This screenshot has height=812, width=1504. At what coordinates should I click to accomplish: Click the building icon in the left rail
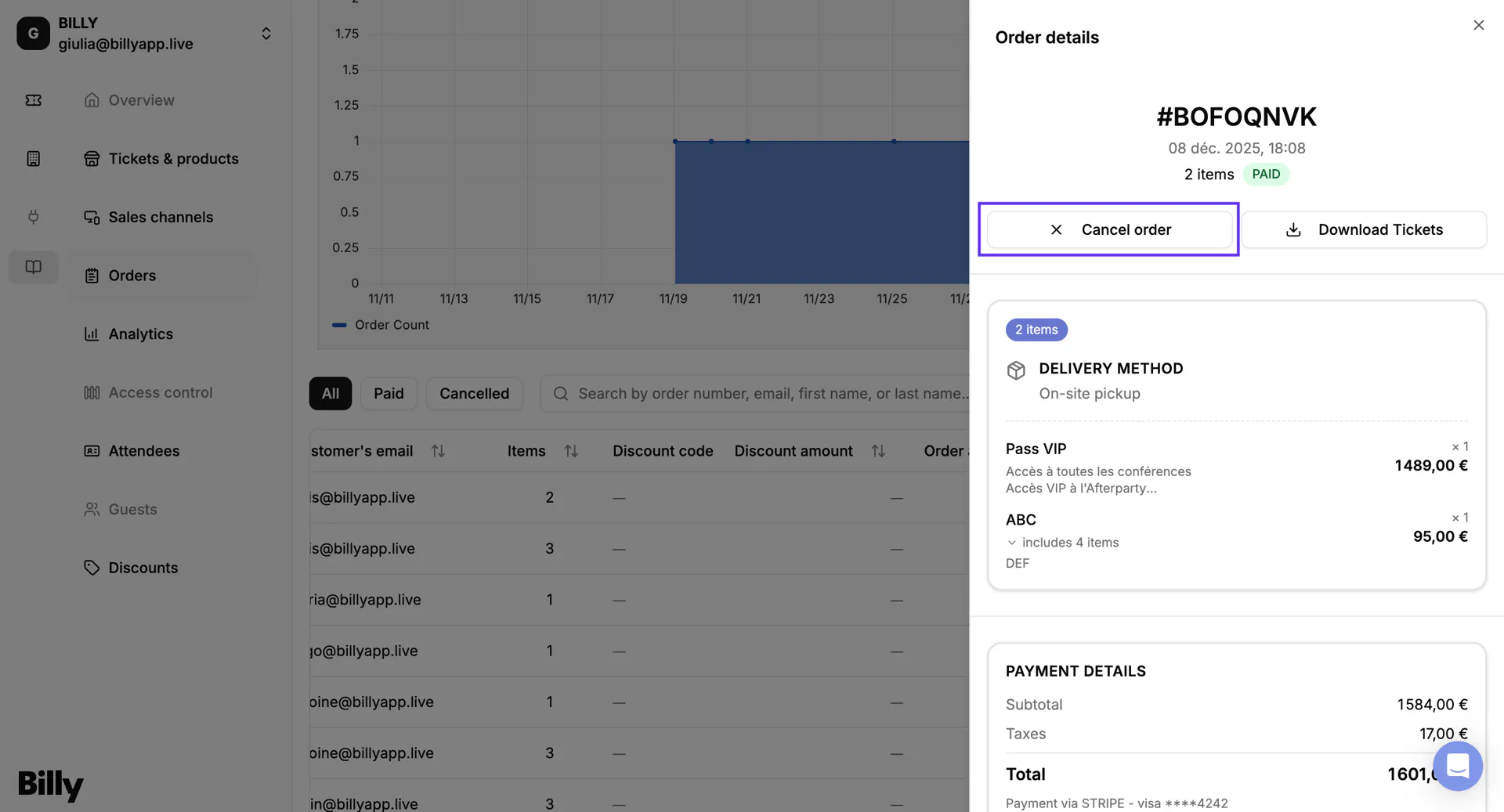33,159
